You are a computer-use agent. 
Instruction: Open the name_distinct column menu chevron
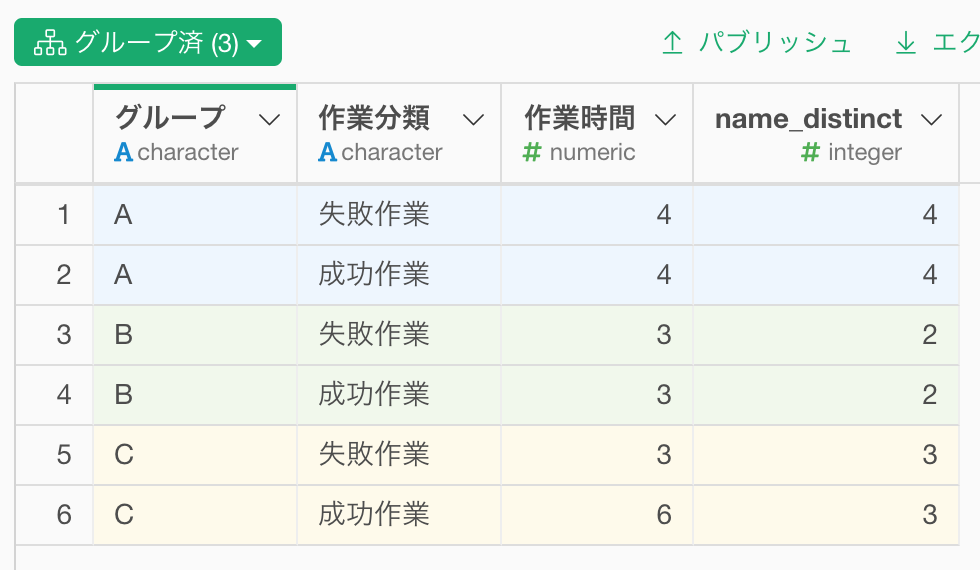pyautogui.click(x=931, y=119)
